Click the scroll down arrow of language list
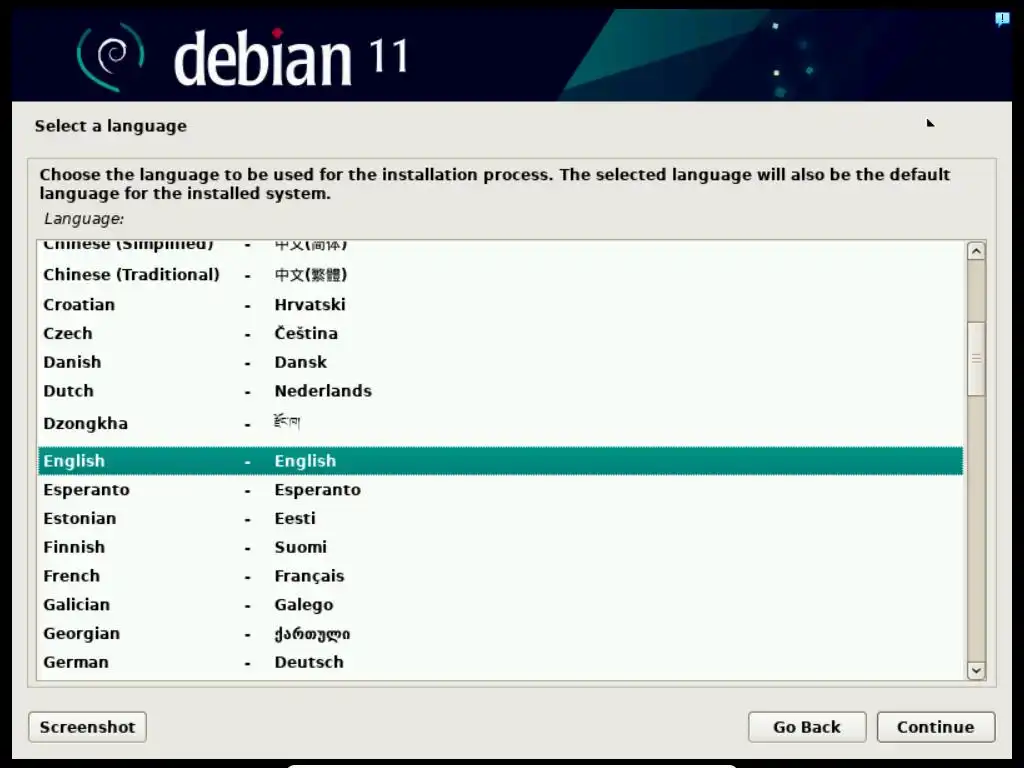The image size is (1024, 768). click(976, 670)
